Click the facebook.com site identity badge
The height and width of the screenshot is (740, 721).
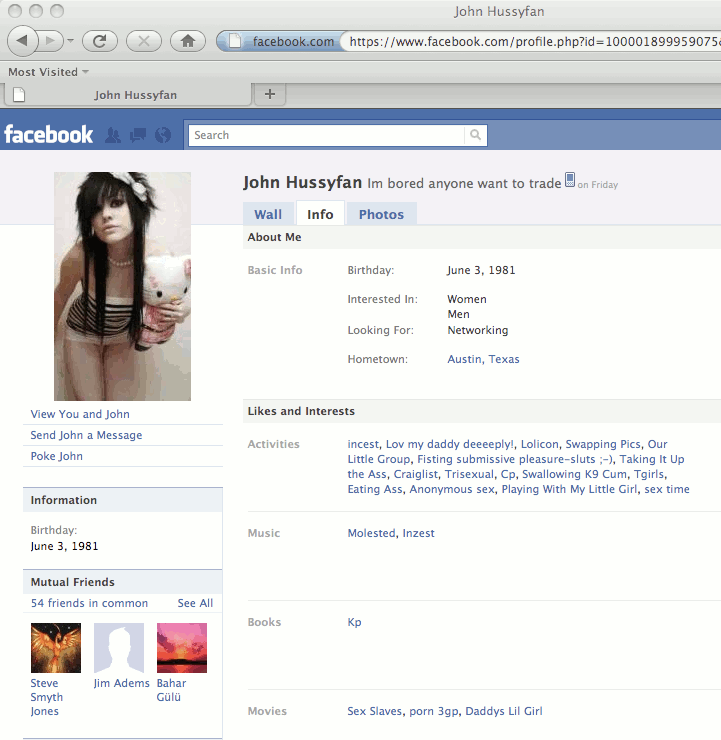coord(282,42)
